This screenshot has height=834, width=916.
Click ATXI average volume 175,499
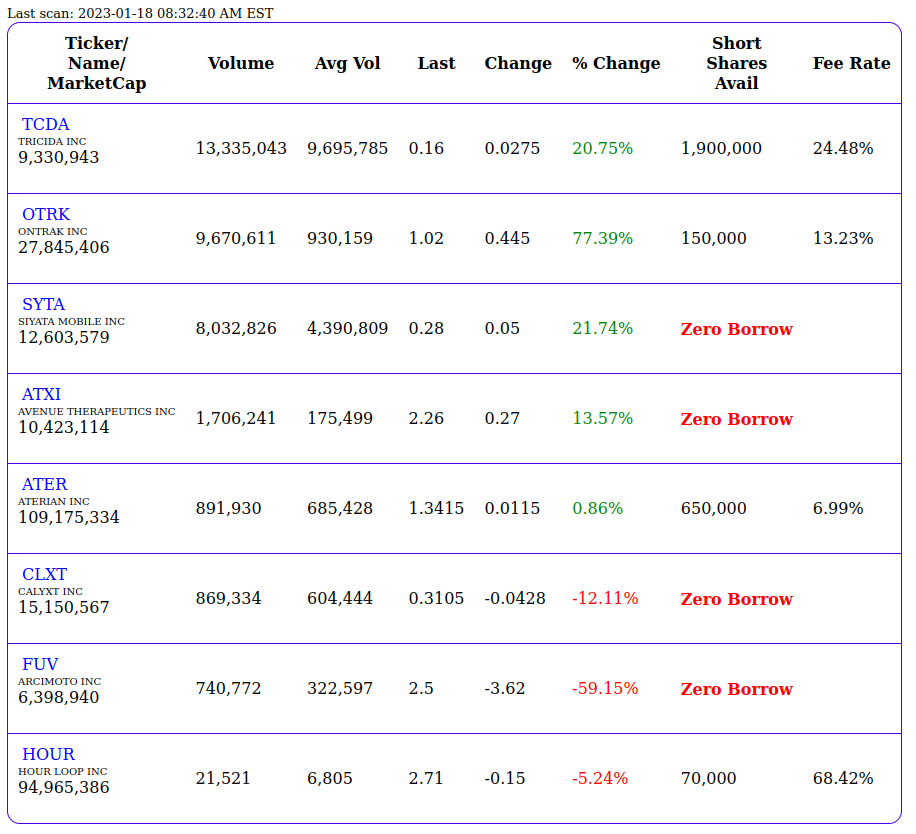click(340, 418)
